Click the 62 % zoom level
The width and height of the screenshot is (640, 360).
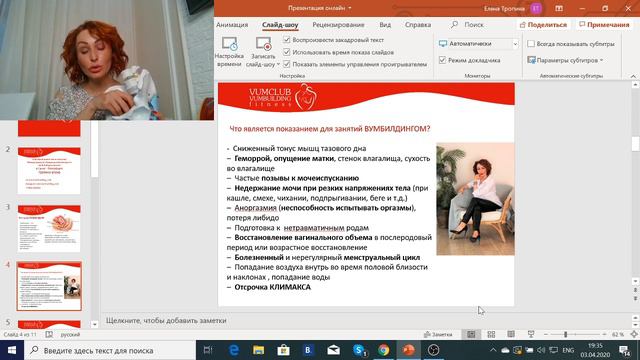618,334
